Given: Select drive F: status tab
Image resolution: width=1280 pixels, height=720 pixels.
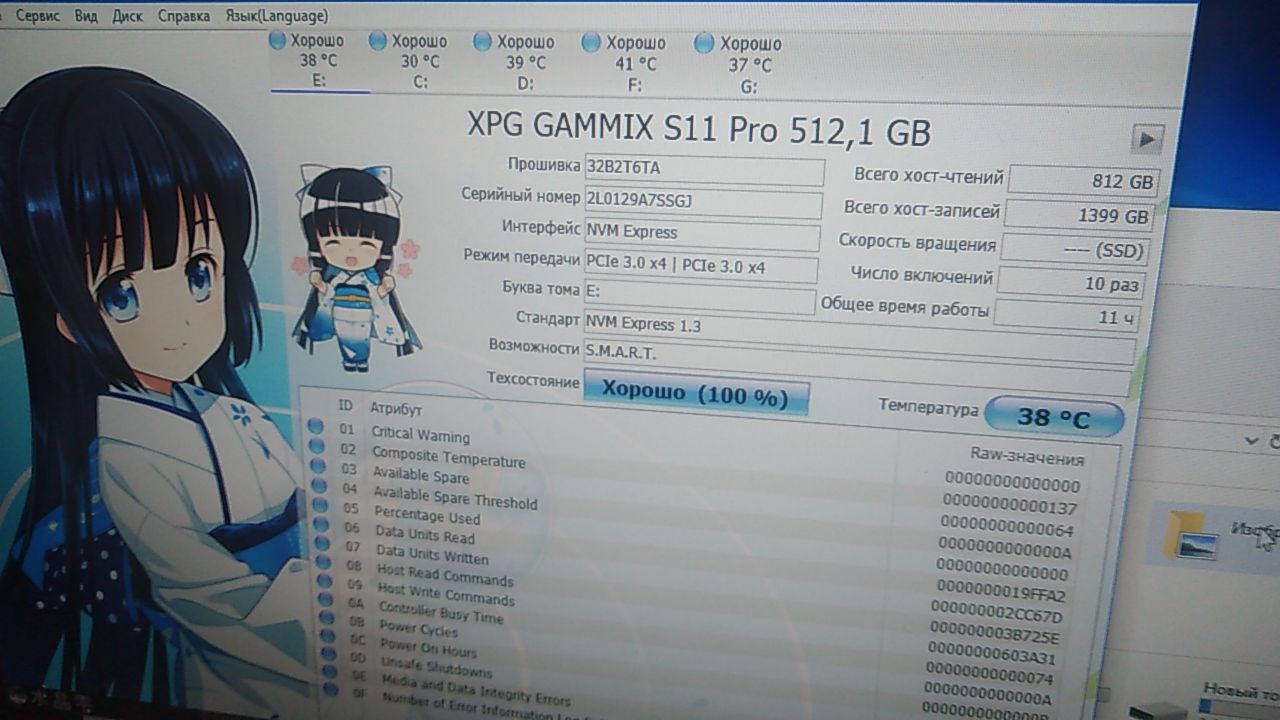Looking at the screenshot, I should [635, 64].
